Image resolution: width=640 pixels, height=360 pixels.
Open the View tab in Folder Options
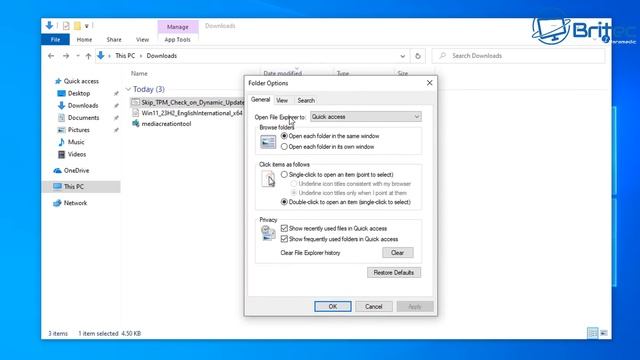pyautogui.click(x=282, y=100)
